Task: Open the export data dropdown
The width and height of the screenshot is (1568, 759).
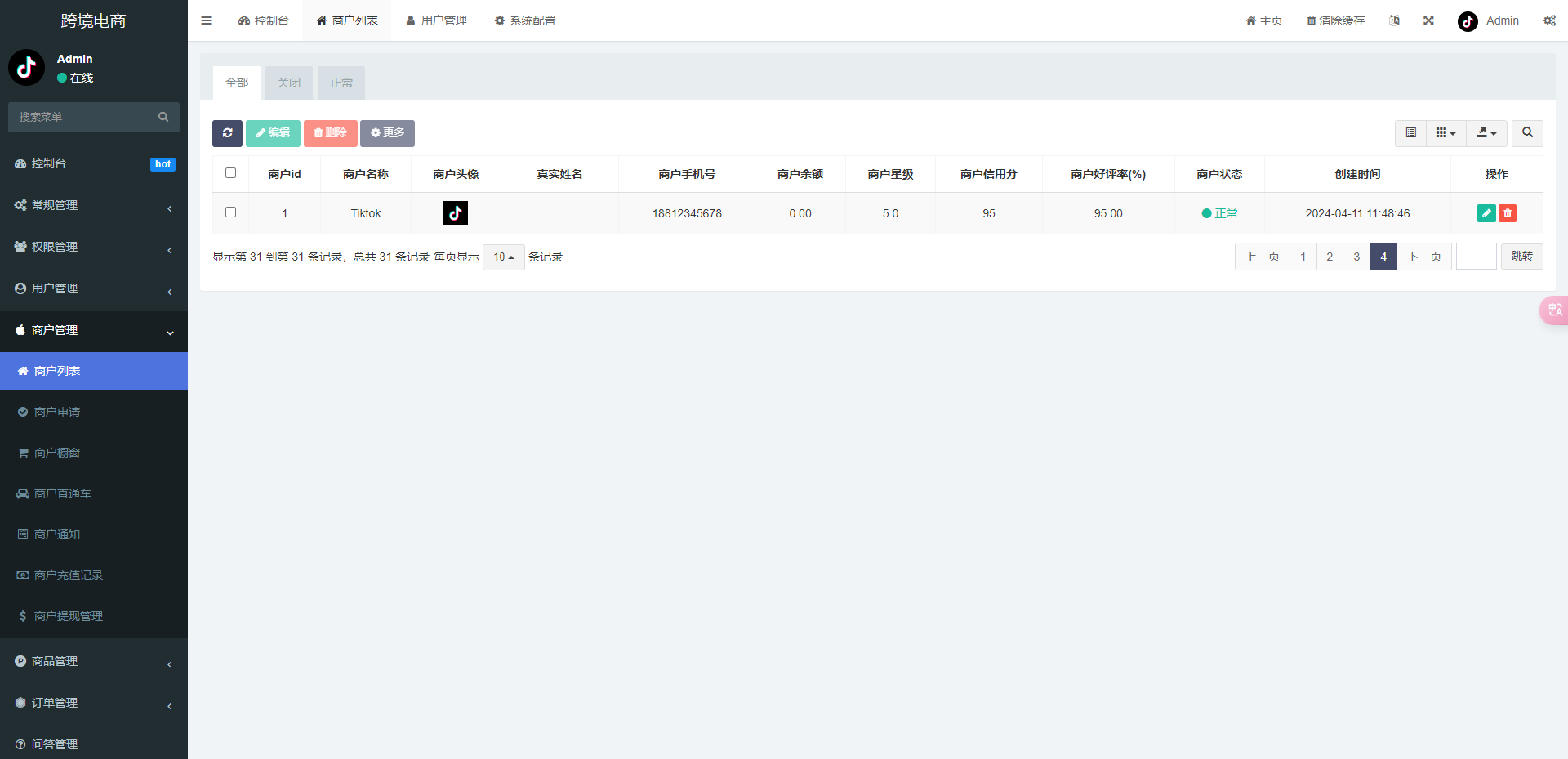Action: 1486,133
